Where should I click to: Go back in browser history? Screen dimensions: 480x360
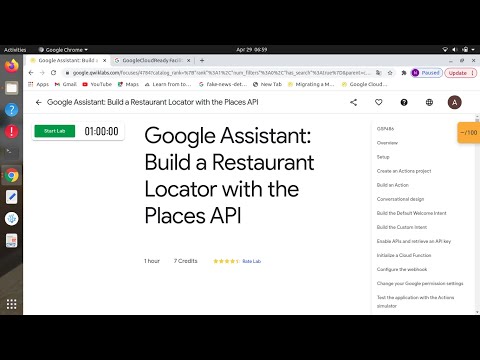31,73
